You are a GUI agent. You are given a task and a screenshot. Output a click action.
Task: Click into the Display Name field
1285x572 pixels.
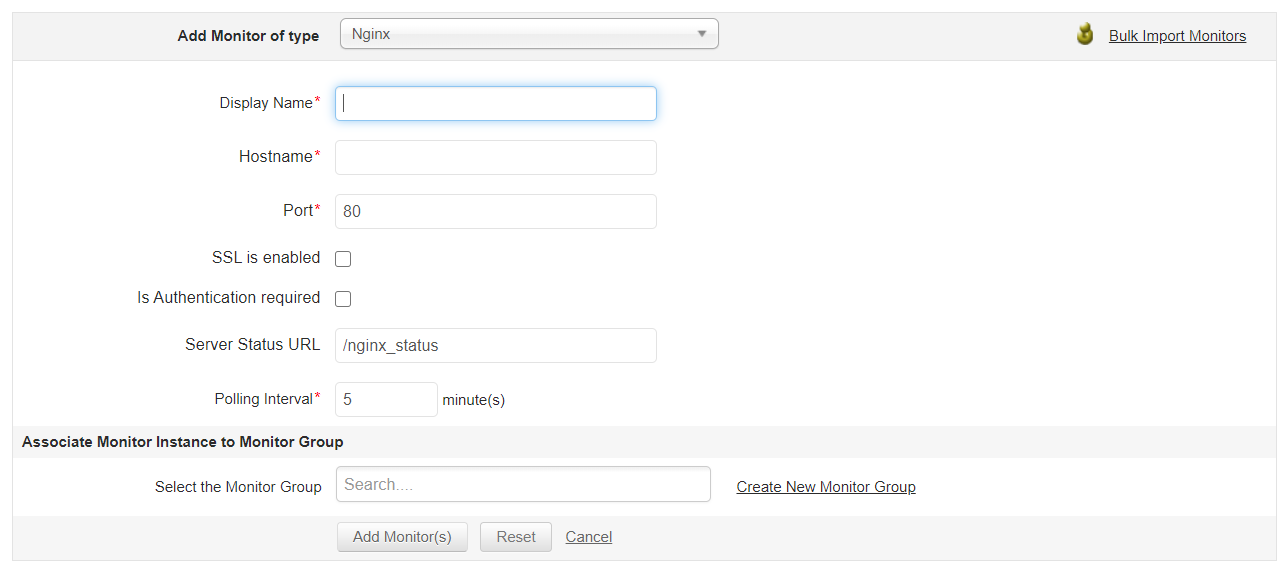click(496, 103)
